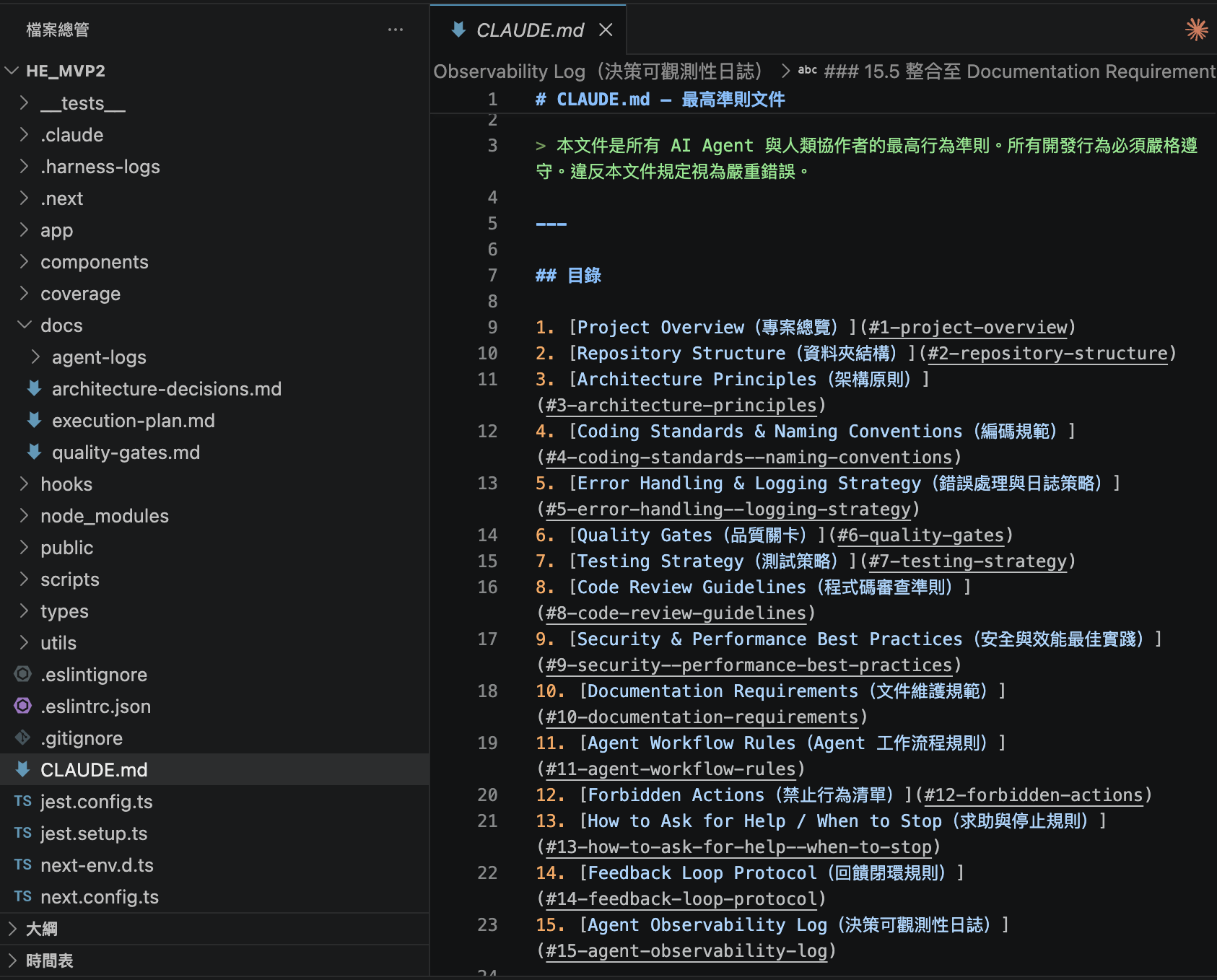
Task: Expand the types folder
Action: (x=24, y=611)
